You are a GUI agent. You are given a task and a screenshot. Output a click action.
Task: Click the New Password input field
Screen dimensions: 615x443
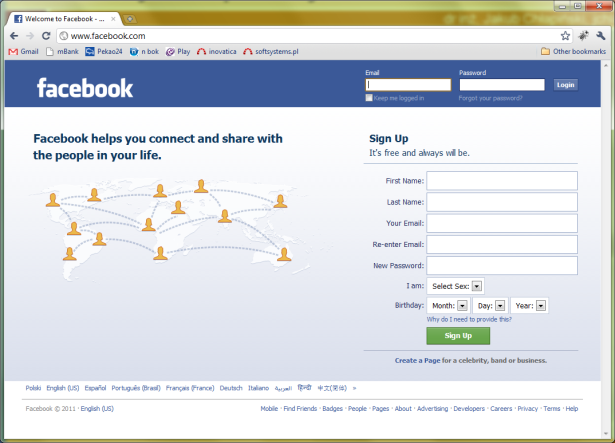(502, 266)
